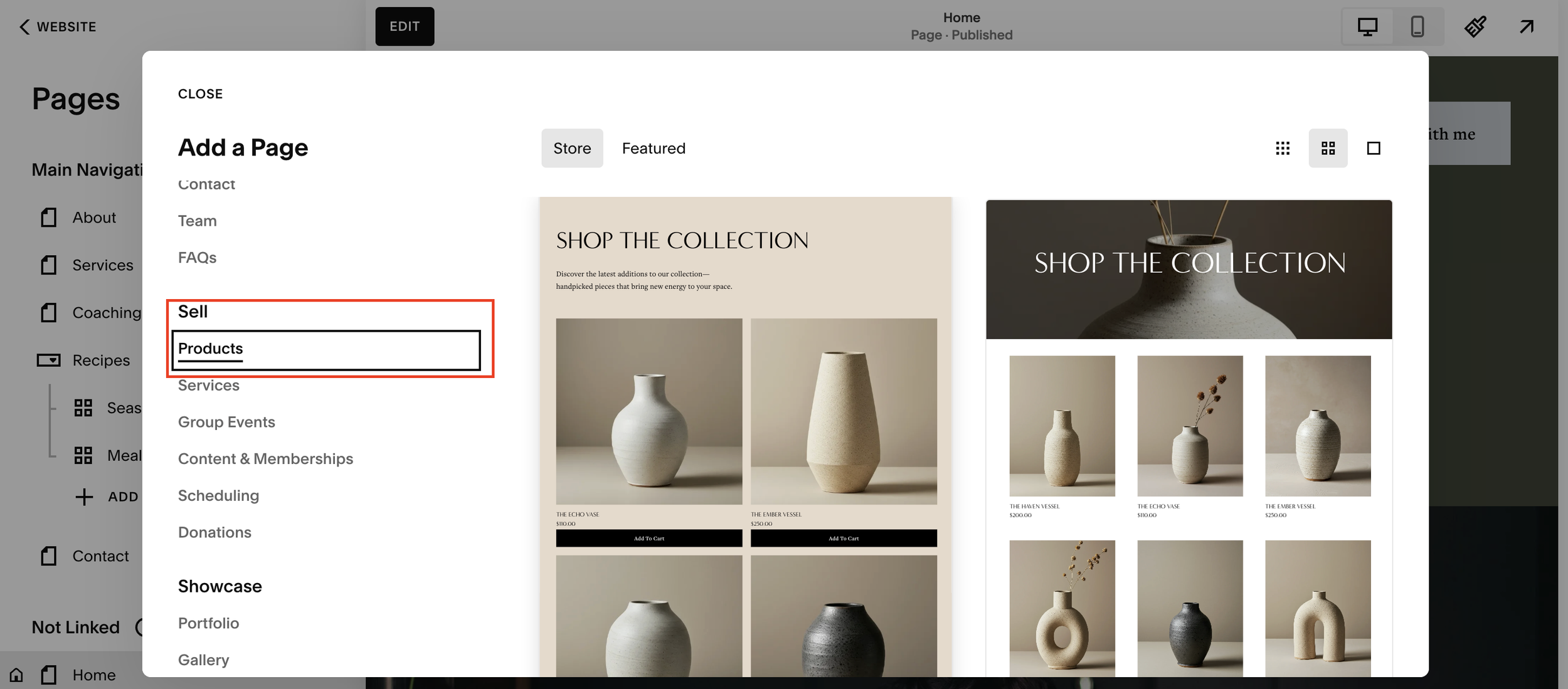1568x689 pixels.
Task: Click the grid icon beside the Meal page
Action: pyautogui.click(x=83, y=455)
